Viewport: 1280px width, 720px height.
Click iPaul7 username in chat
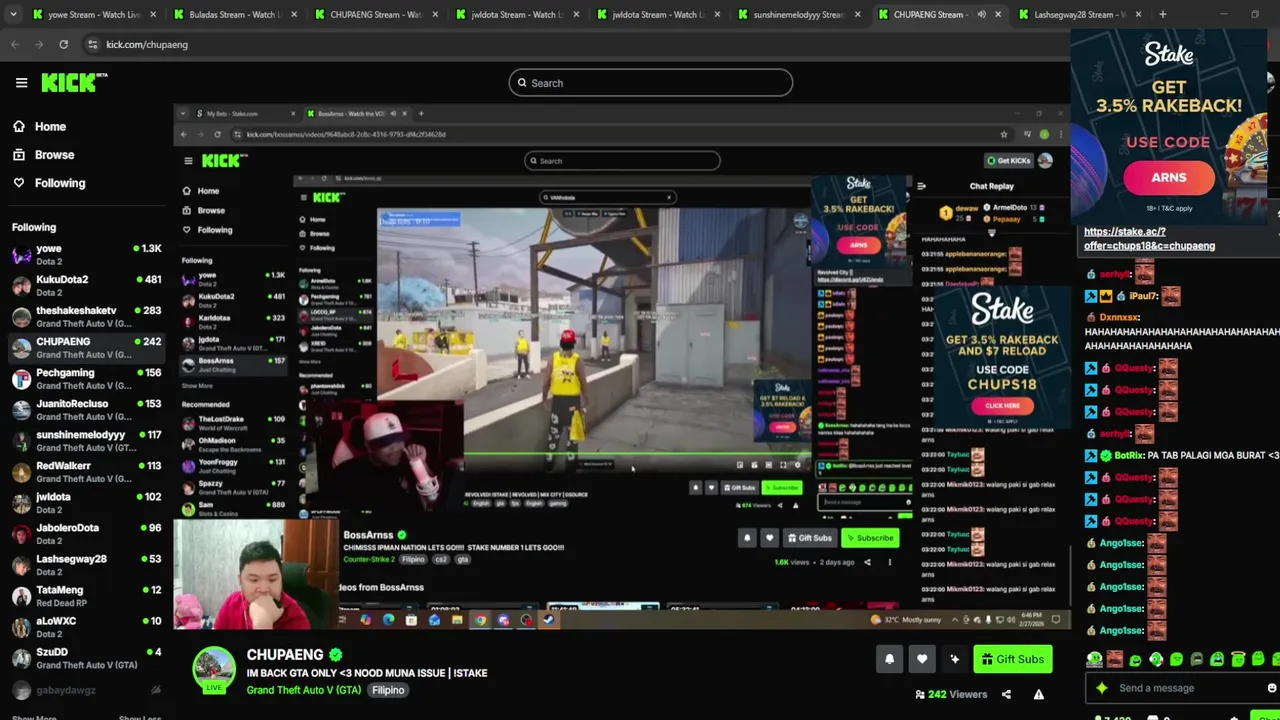pyautogui.click(x=1143, y=296)
